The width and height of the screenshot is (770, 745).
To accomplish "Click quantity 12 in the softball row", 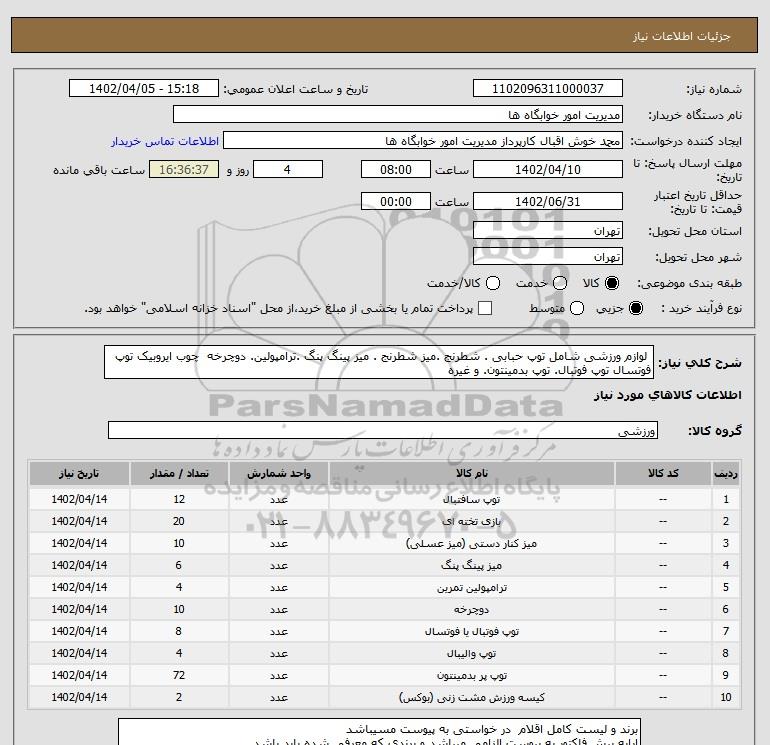I will pyautogui.click(x=179, y=499).
